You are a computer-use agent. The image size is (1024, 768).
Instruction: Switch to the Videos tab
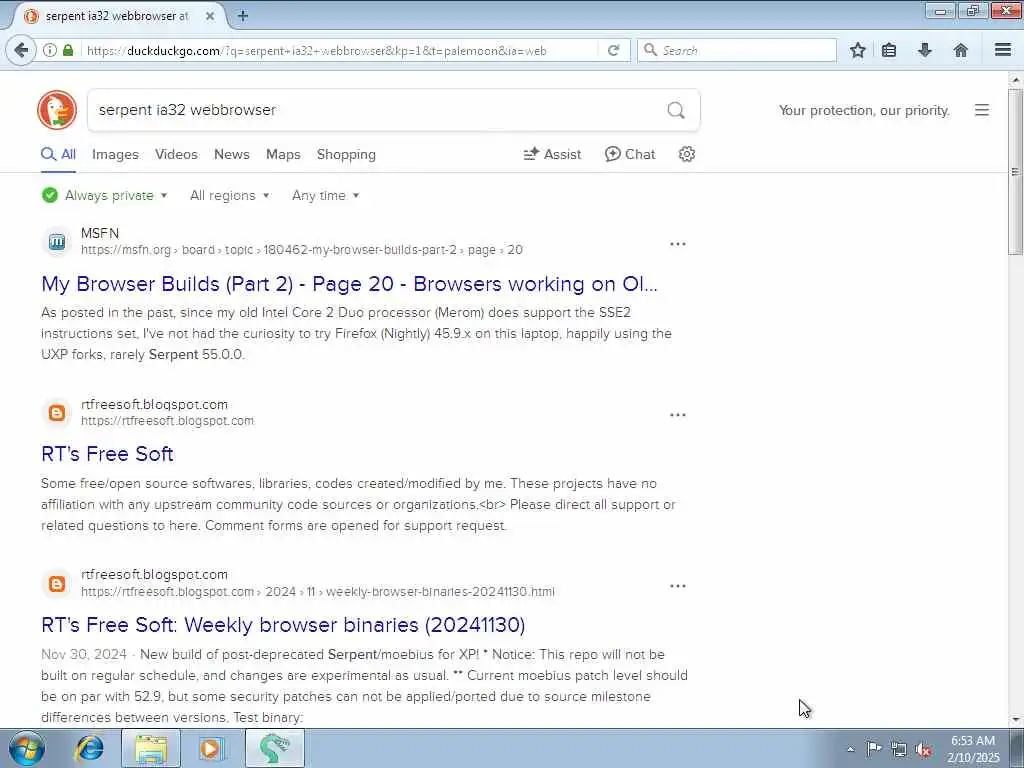(176, 154)
